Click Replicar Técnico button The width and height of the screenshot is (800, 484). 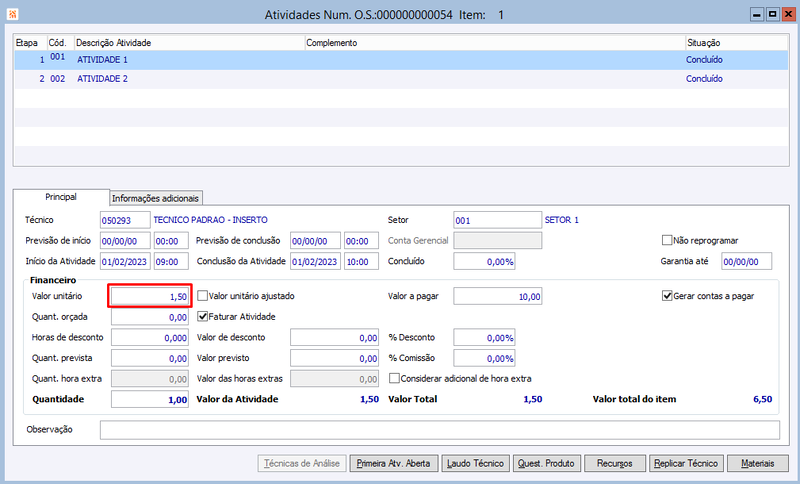[x=686, y=464]
